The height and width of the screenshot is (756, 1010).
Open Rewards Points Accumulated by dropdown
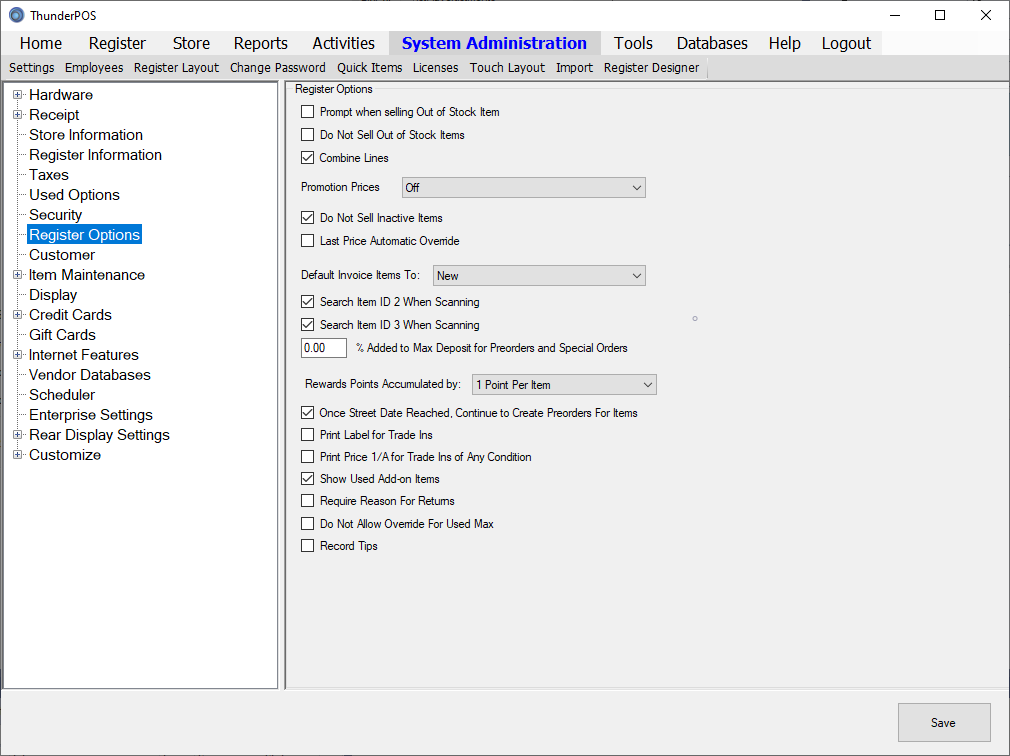pos(563,385)
